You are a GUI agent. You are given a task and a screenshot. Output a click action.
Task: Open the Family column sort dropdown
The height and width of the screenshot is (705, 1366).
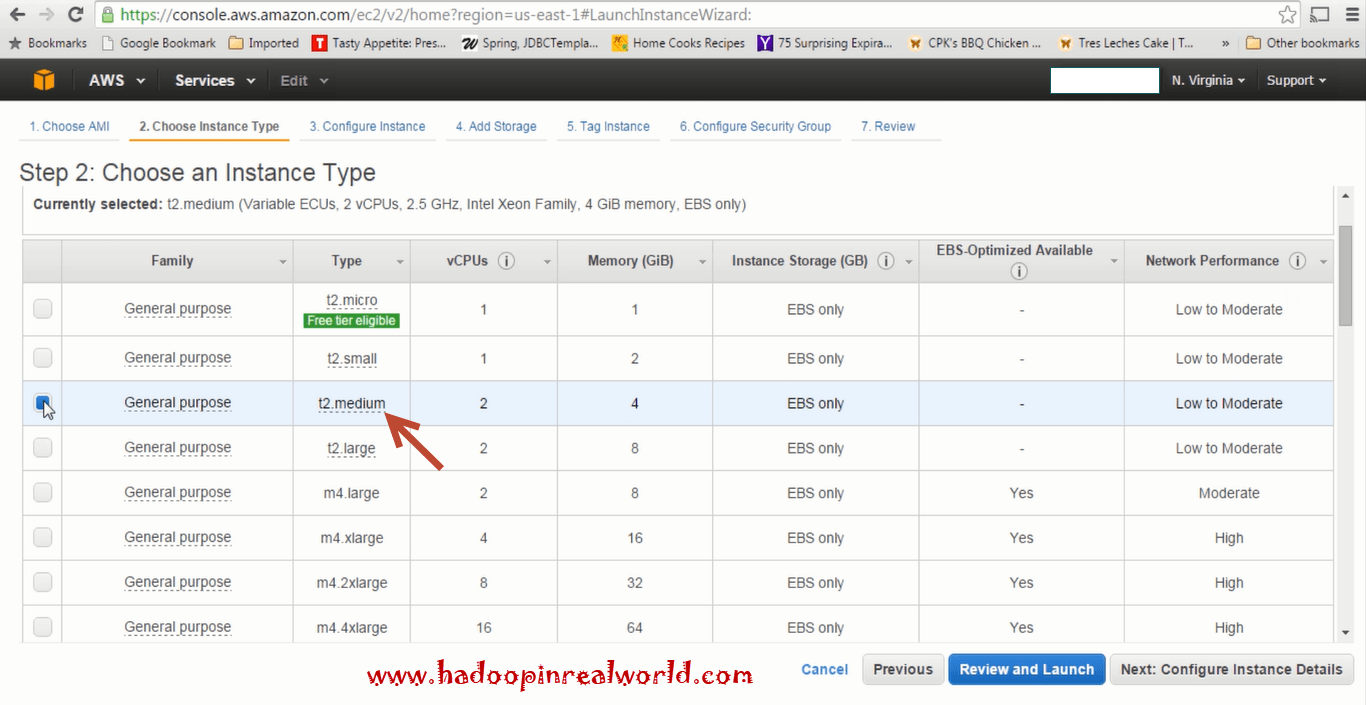coord(282,260)
